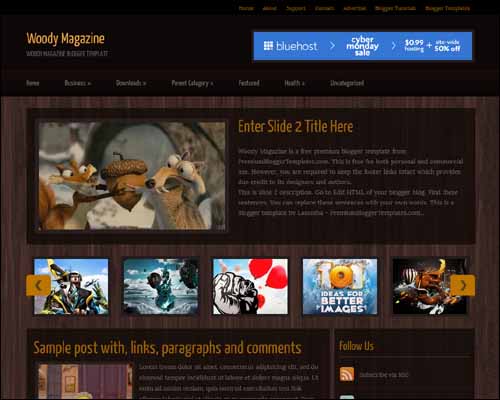Click the next arrow on thumbnail carousel
The width and height of the screenshot is (500, 400).
point(463,285)
